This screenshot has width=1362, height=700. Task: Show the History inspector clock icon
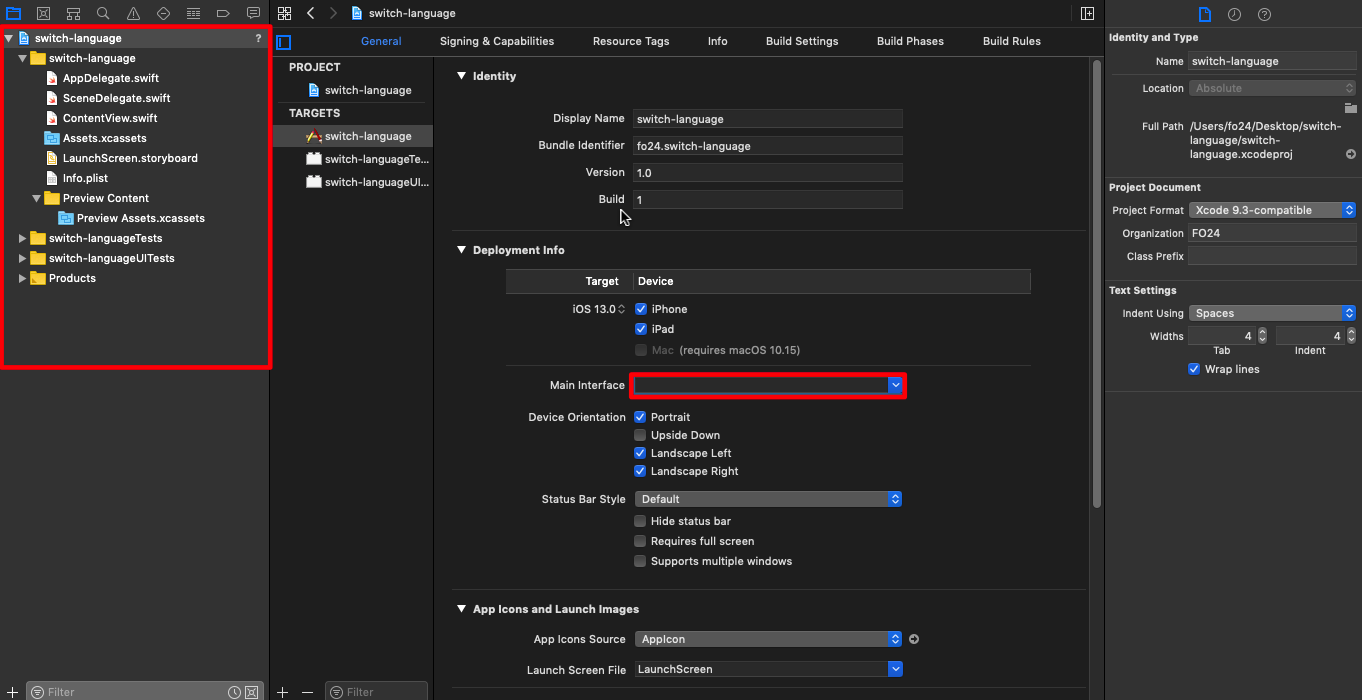(x=1234, y=14)
